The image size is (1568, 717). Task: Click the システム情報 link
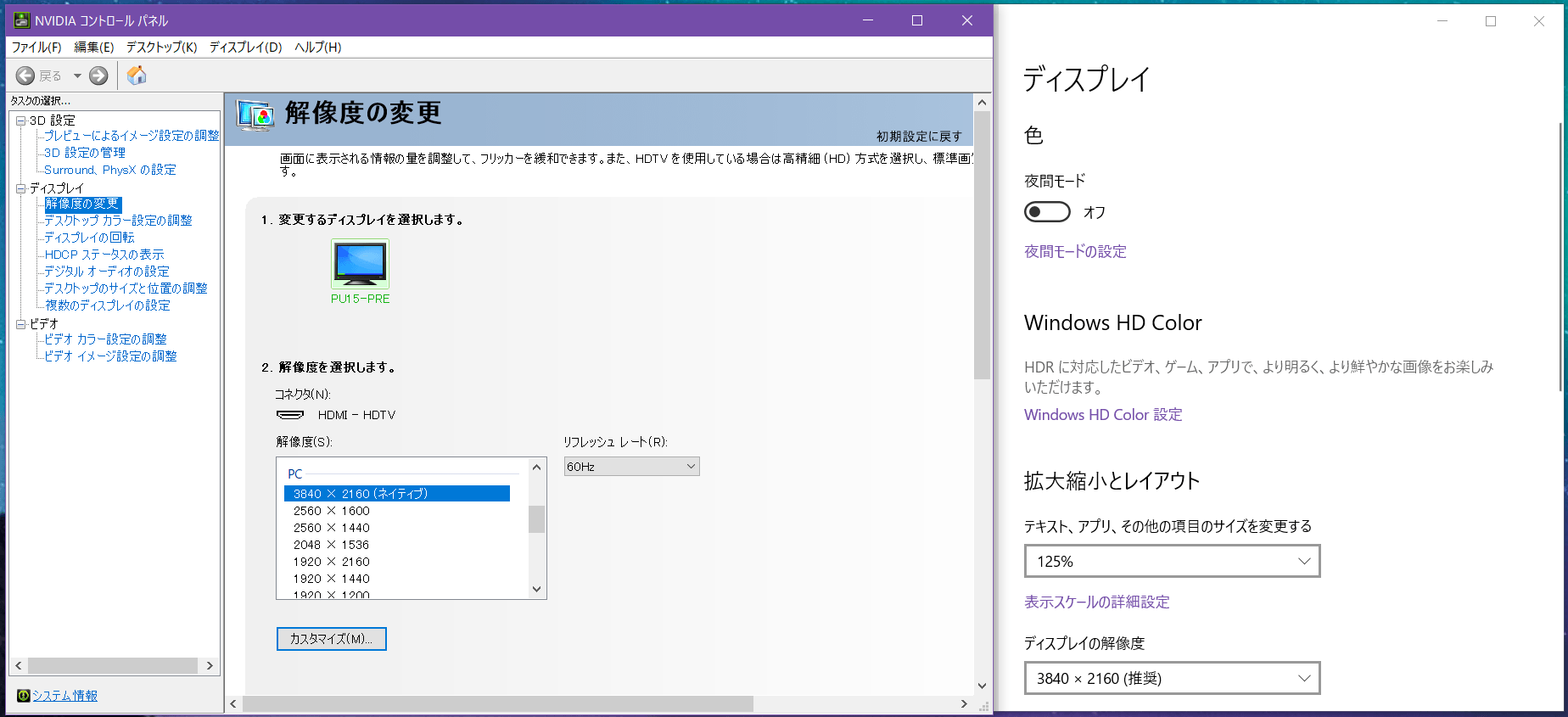tap(65, 696)
